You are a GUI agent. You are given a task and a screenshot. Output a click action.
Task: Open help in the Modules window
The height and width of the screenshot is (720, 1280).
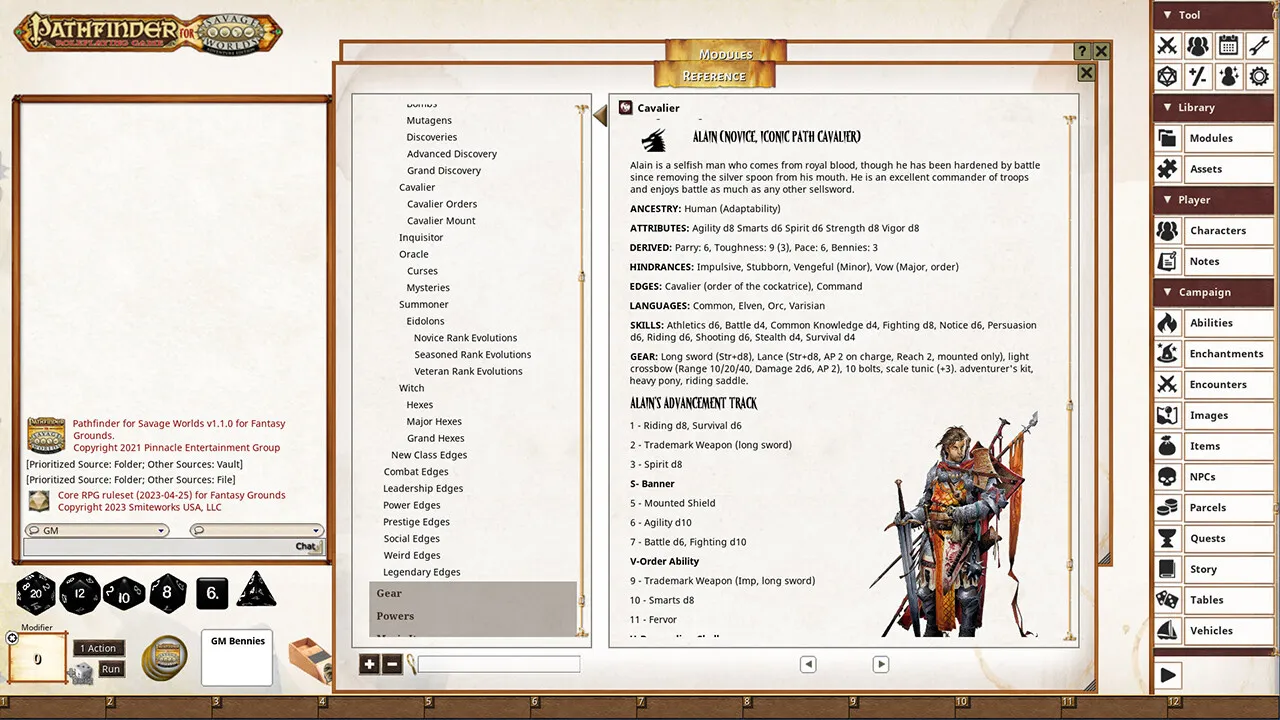pyautogui.click(x=1082, y=51)
